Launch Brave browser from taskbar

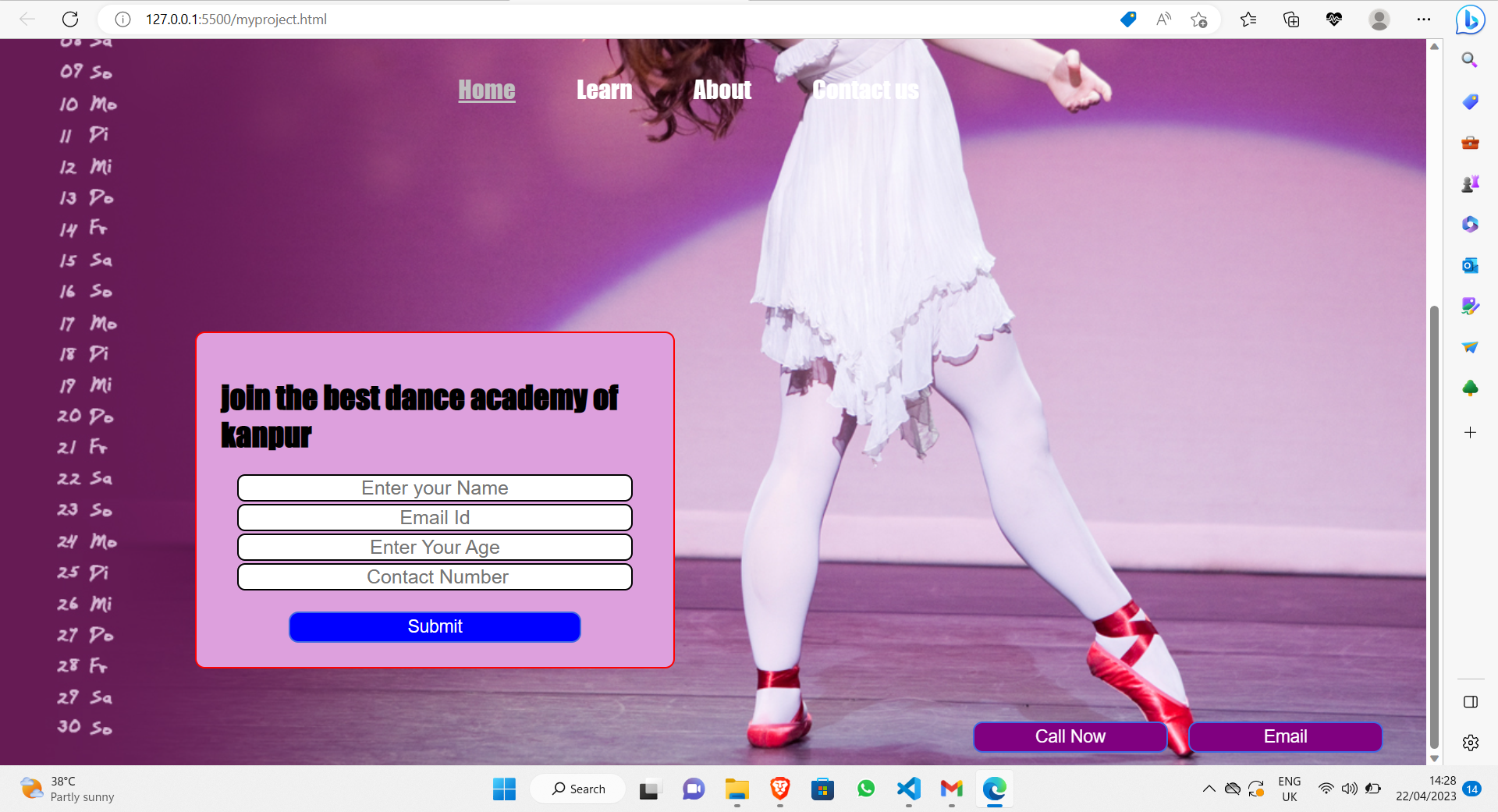coord(779,789)
